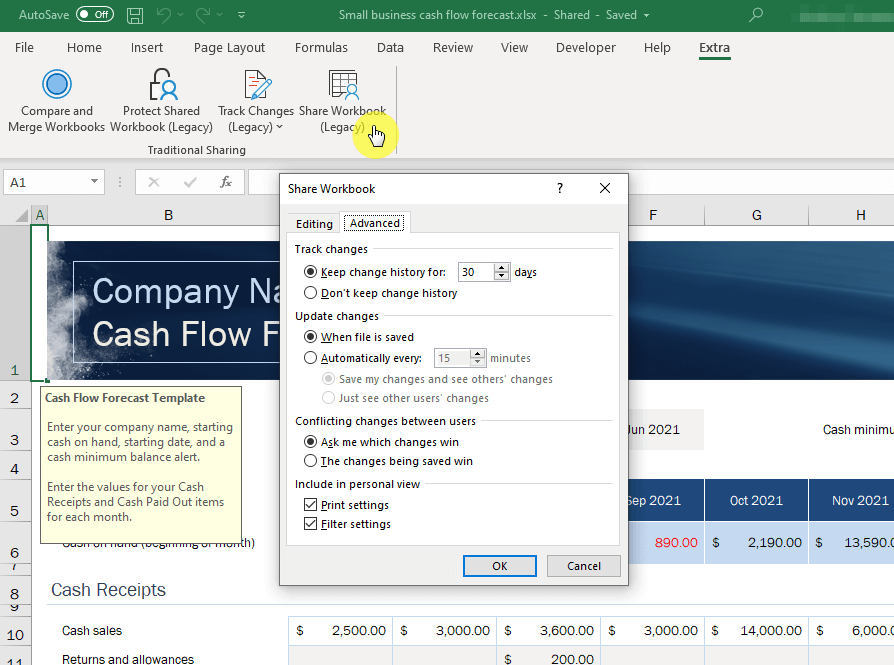
Task: Click the Name Box showing A1
Action: click(46, 182)
